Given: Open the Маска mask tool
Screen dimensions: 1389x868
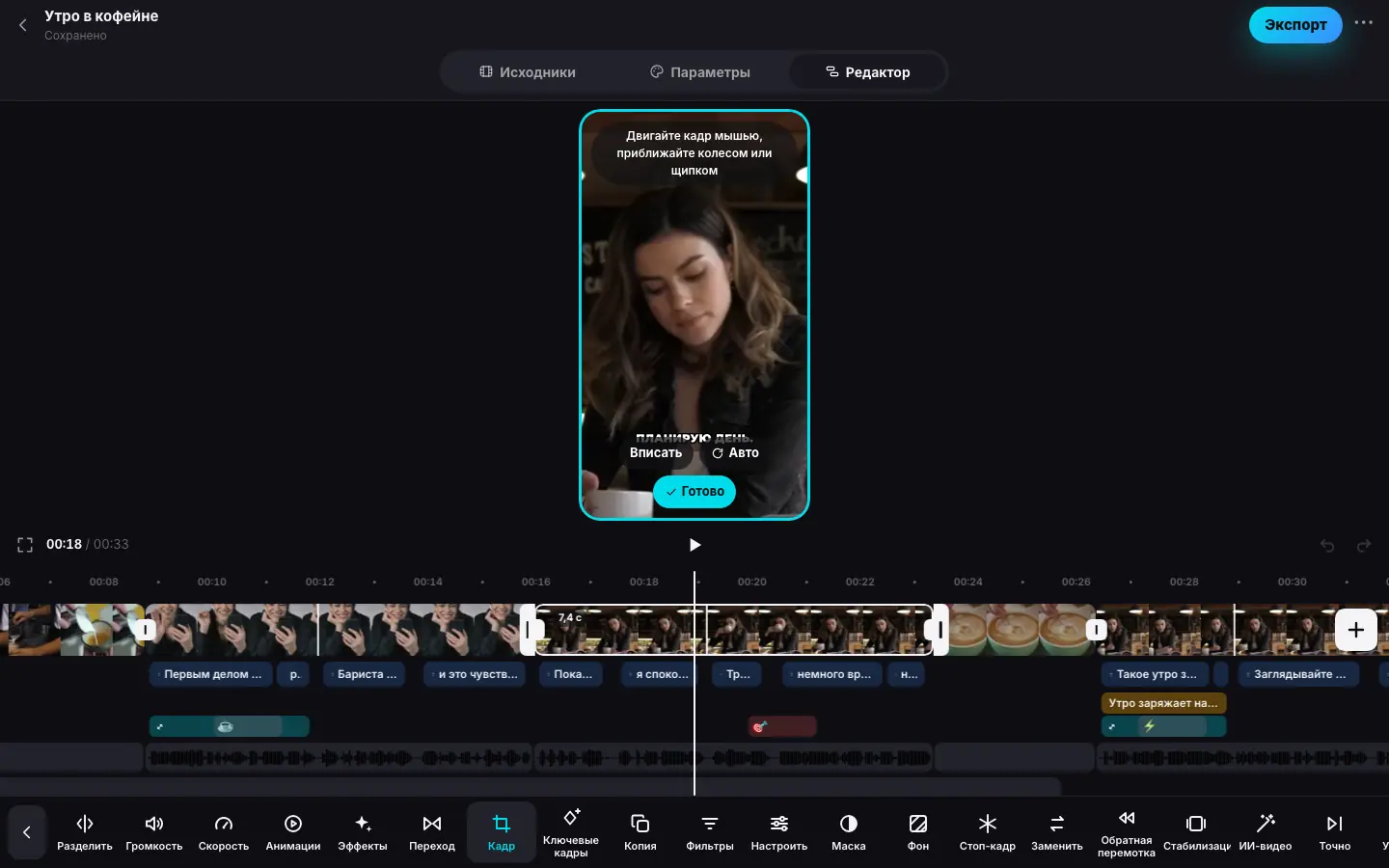Looking at the screenshot, I should tap(849, 832).
